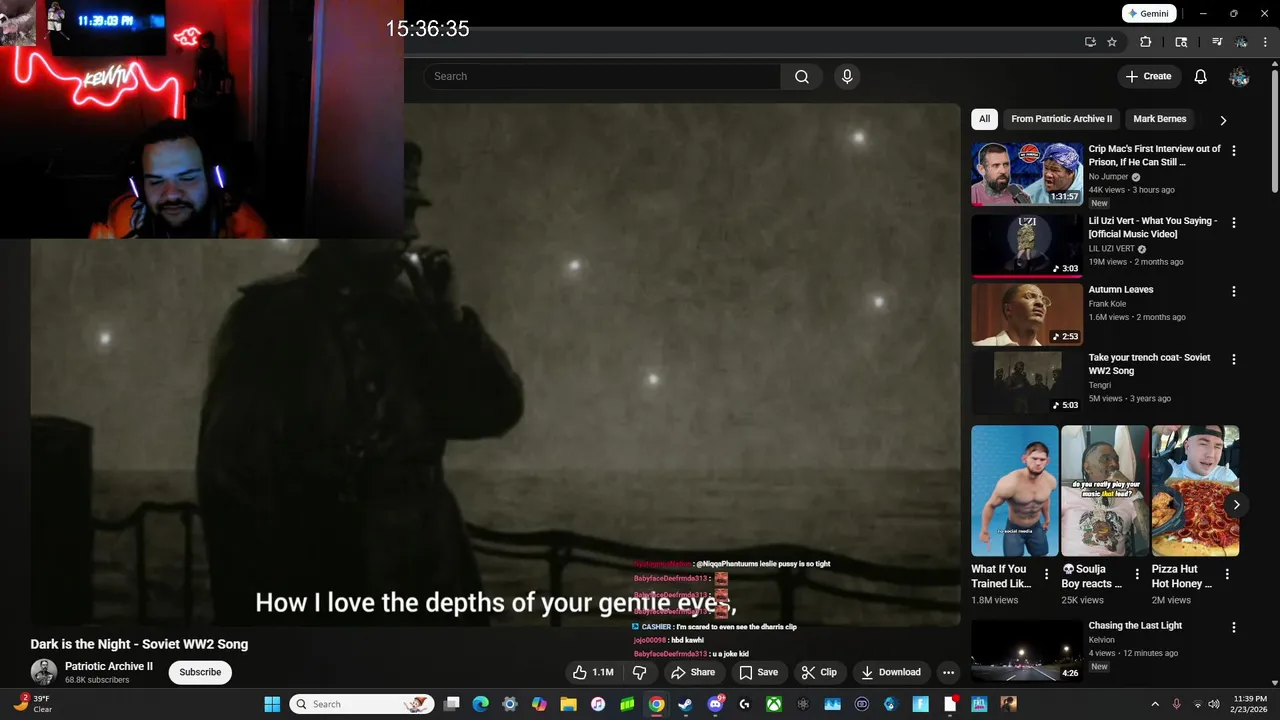Open options for What If You Trained short
The image size is (1280, 720).
[x=1046, y=575]
